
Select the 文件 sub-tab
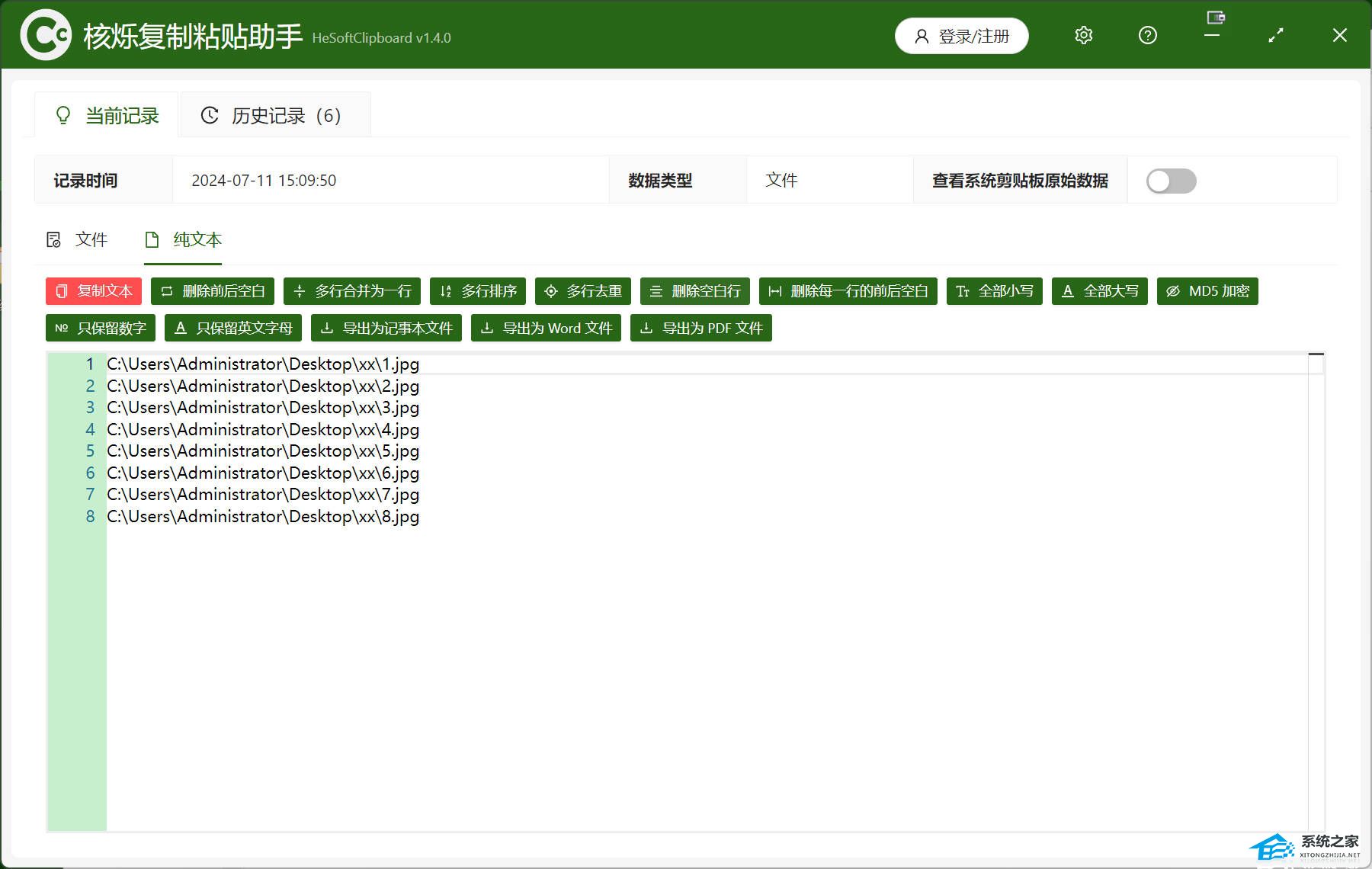tap(77, 240)
